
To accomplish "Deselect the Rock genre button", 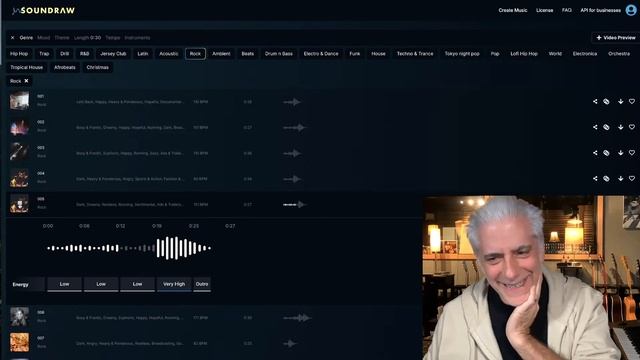I will (195, 53).
